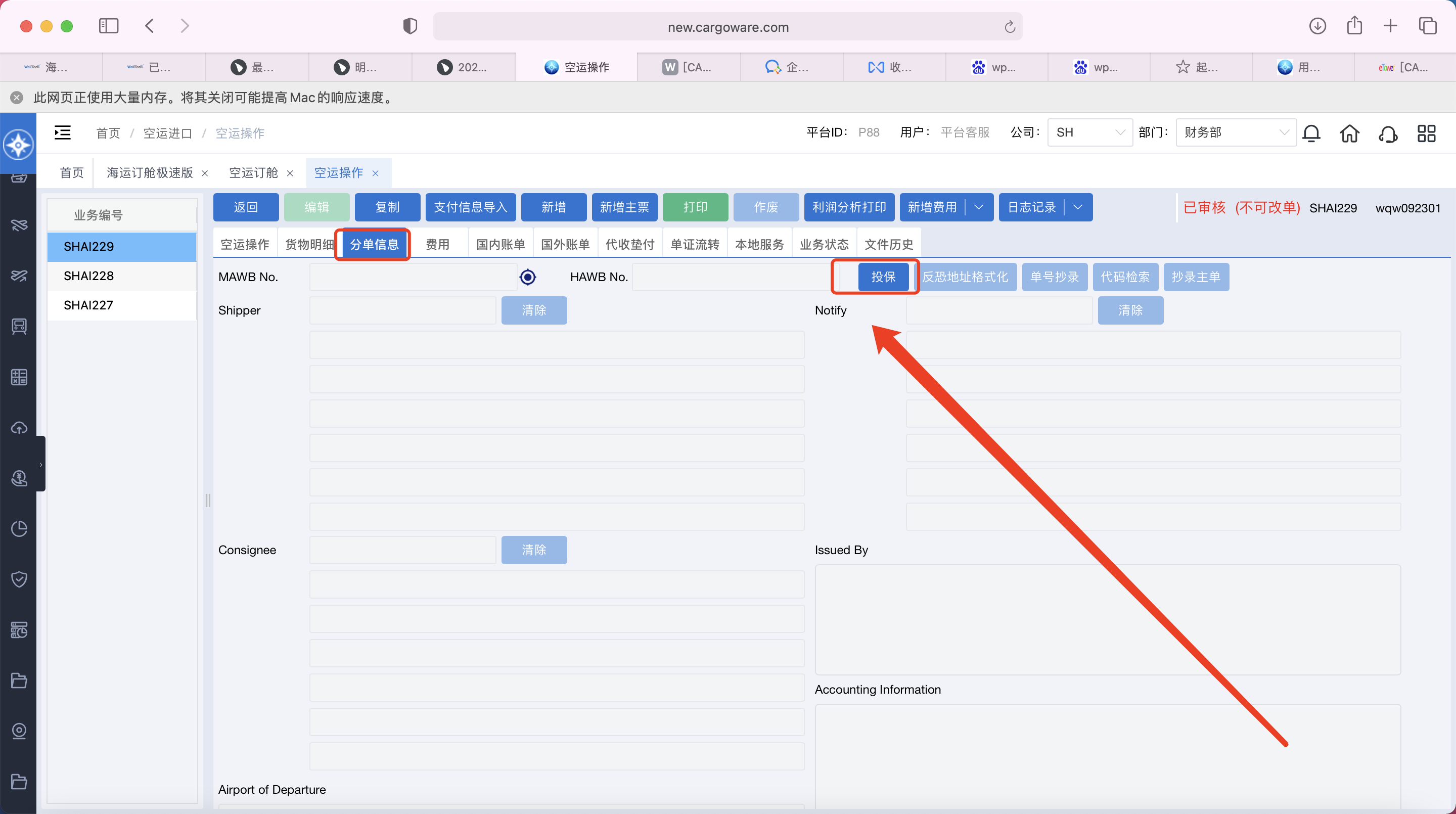
Task: Click the 反恐地址格式化 button
Action: tap(966, 277)
